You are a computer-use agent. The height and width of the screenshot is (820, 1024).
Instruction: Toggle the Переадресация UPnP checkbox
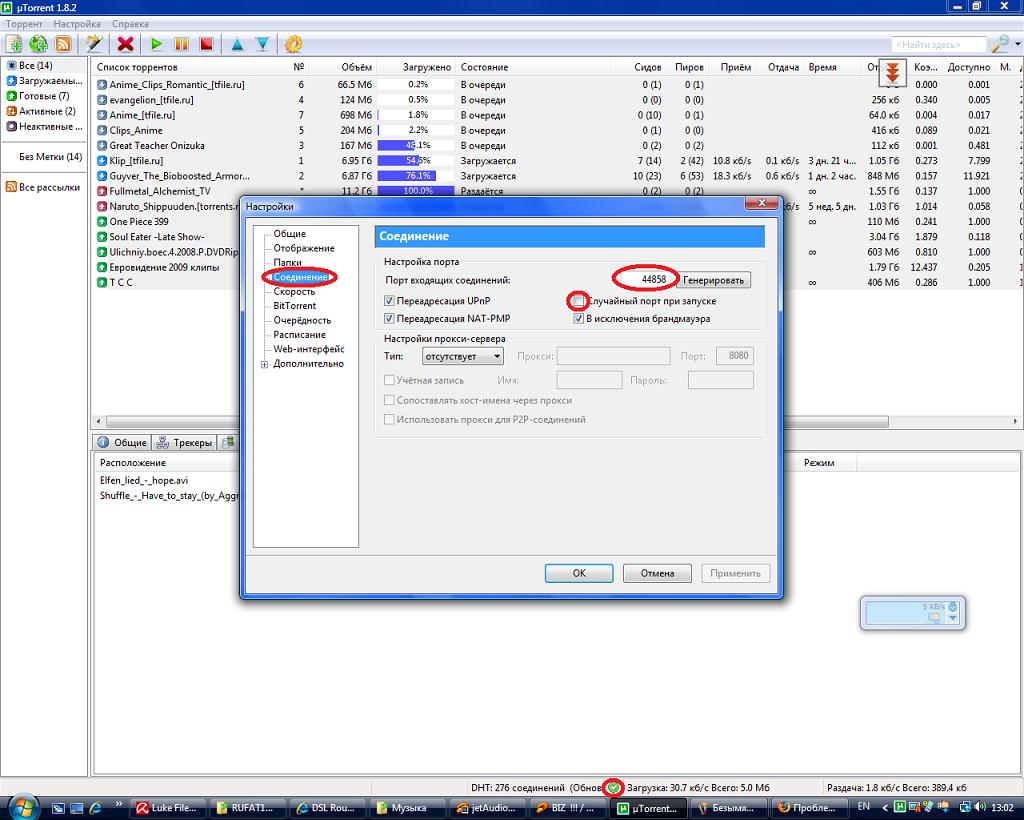pyautogui.click(x=389, y=301)
